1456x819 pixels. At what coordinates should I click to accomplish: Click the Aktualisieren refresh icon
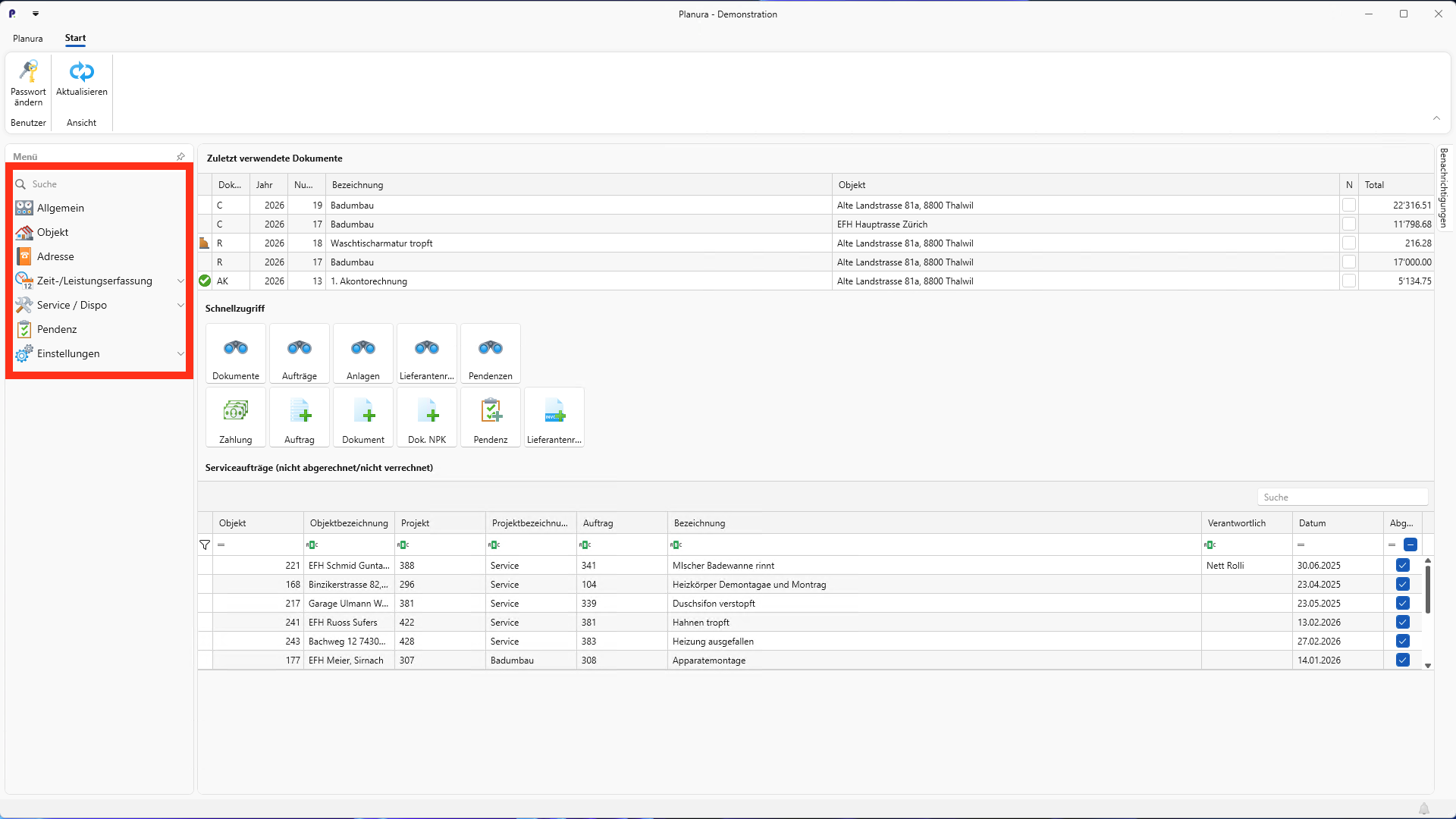pos(81,72)
